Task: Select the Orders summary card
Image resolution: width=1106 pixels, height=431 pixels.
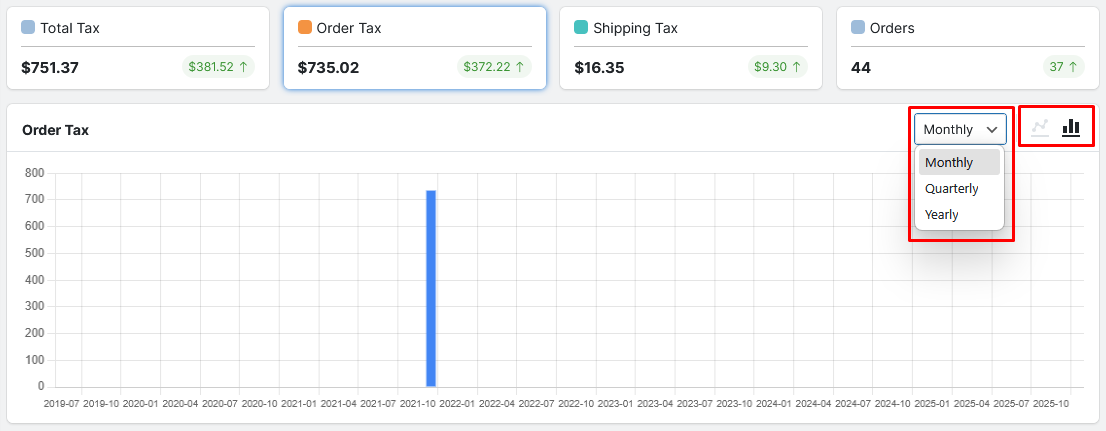Action: coord(967,48)
